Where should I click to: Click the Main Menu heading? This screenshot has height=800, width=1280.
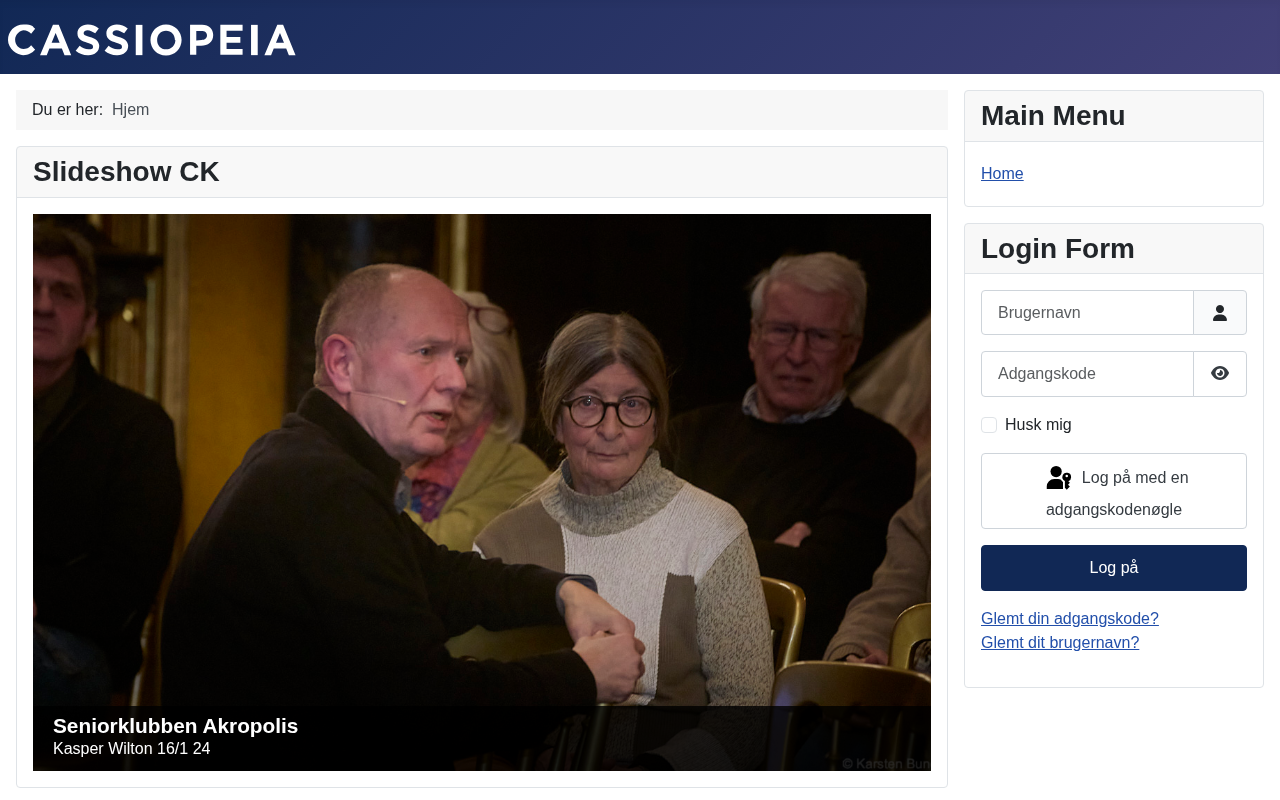coord(1053,116)
